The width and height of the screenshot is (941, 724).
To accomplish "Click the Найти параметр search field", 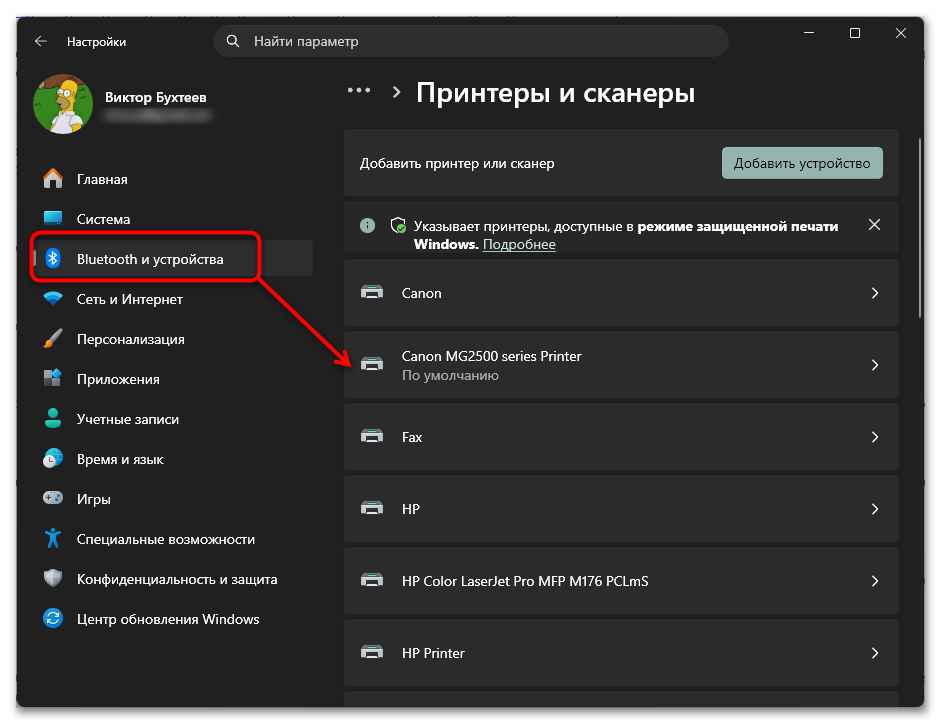I will 471,41.
